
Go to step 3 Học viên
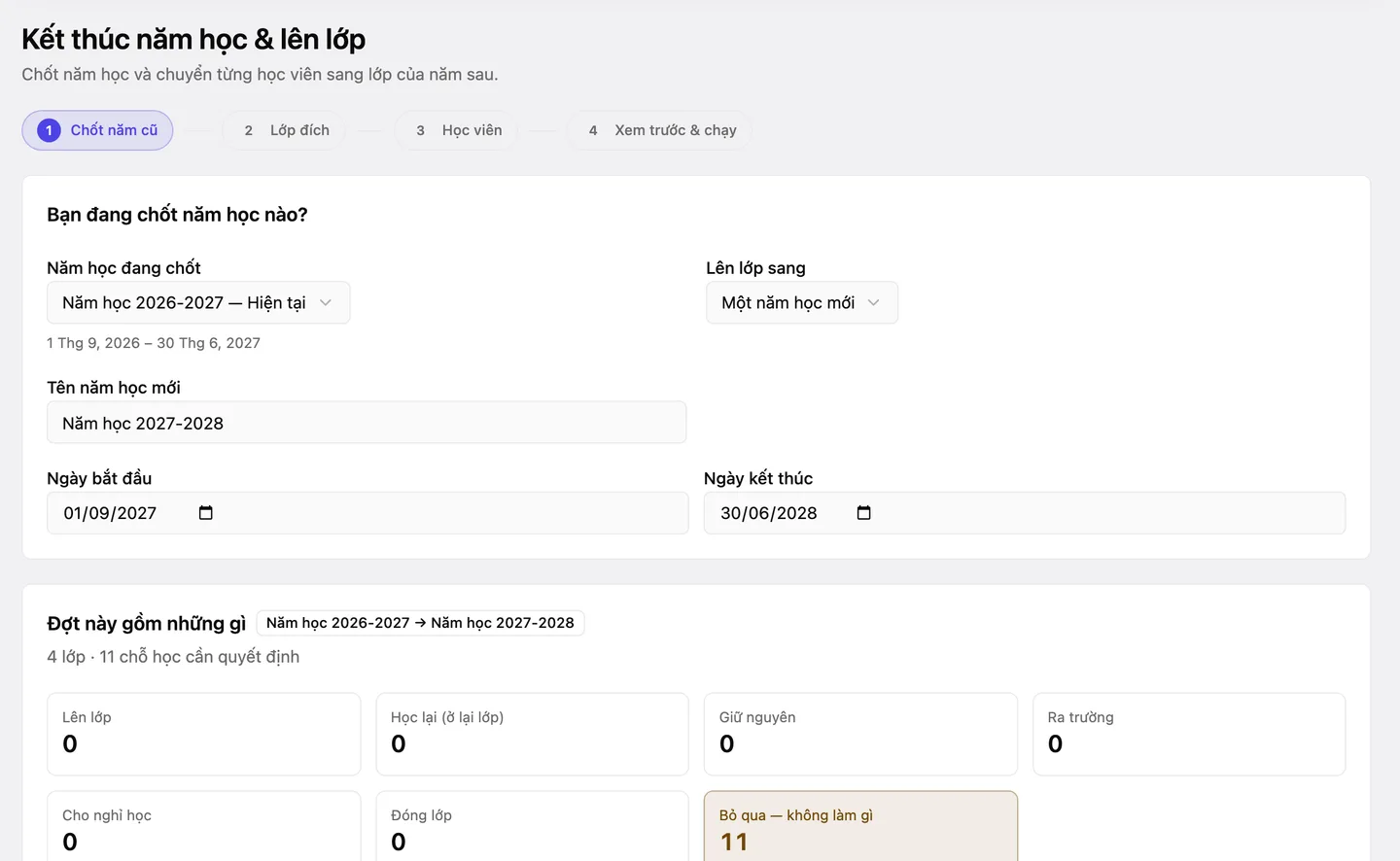pos(456,130)
